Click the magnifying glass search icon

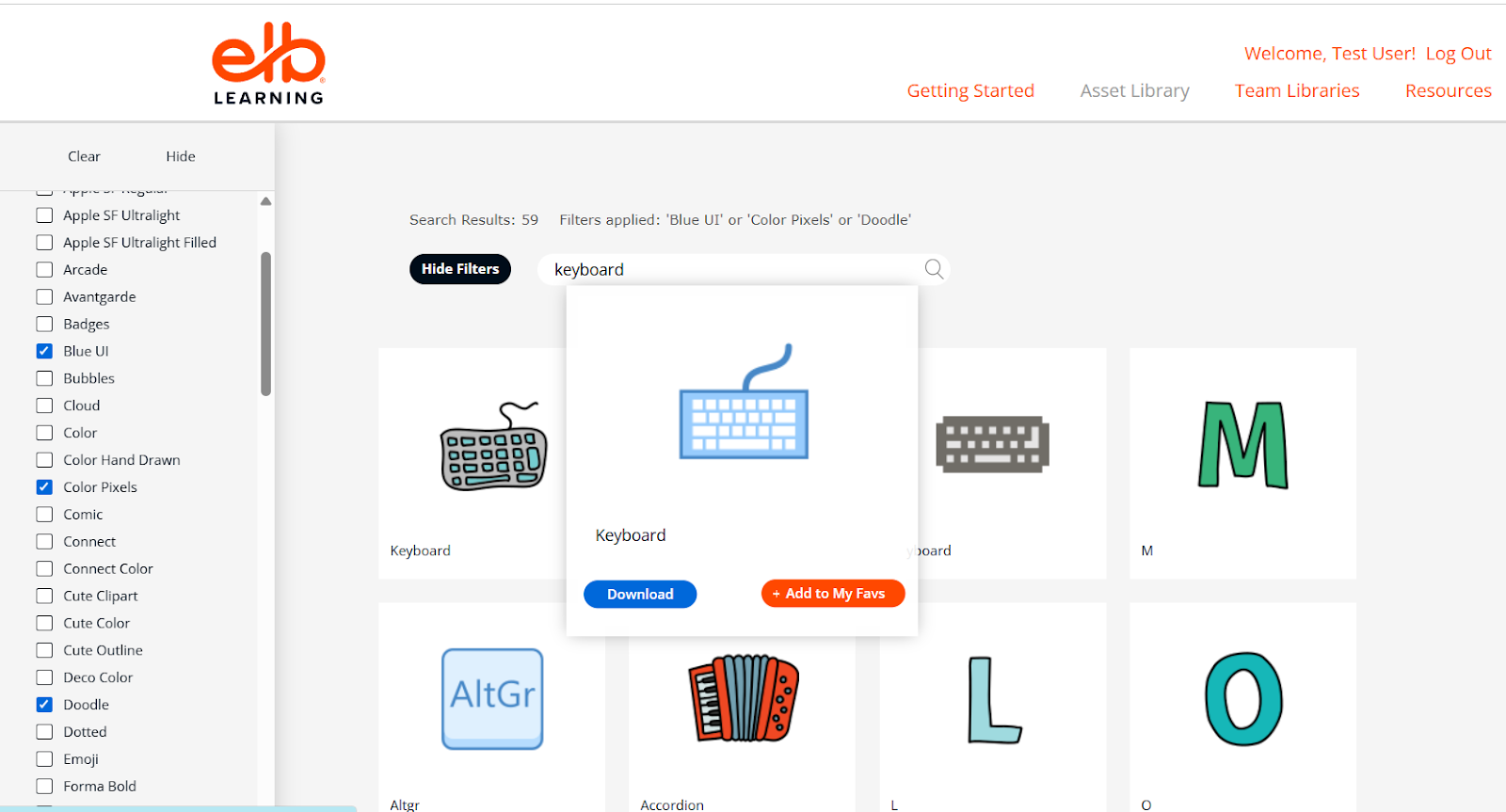(x=934, y=269)
